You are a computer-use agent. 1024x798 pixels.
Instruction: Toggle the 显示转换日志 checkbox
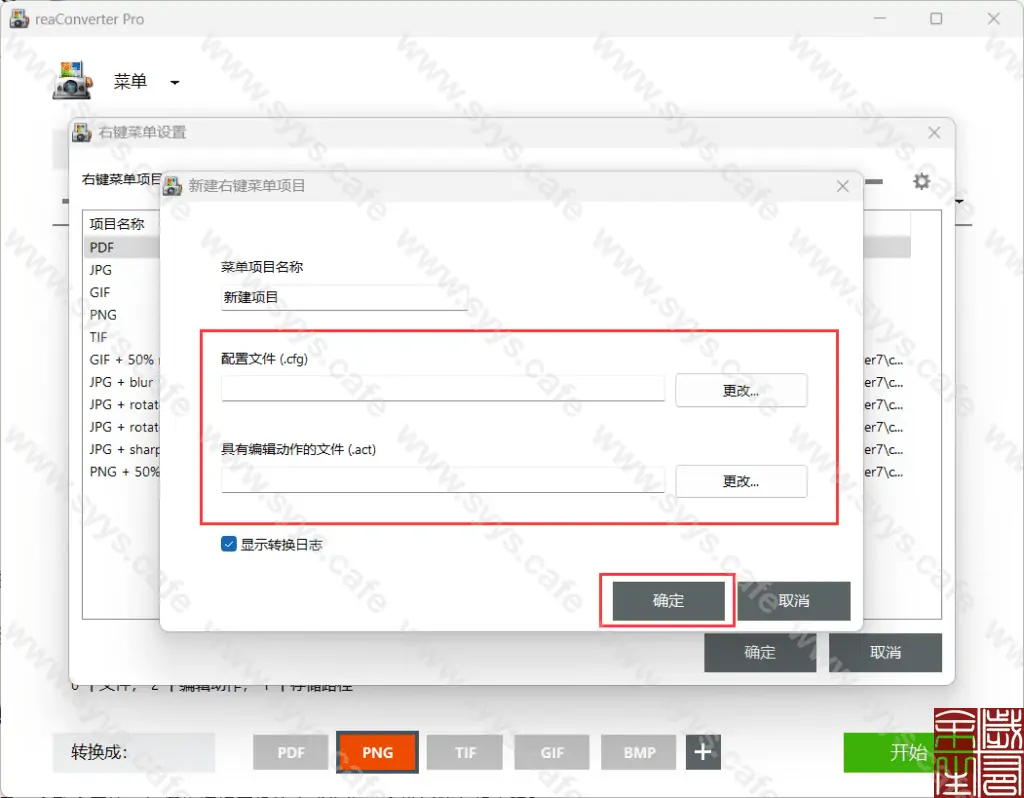pyautogui.click(x=229, y=544)
